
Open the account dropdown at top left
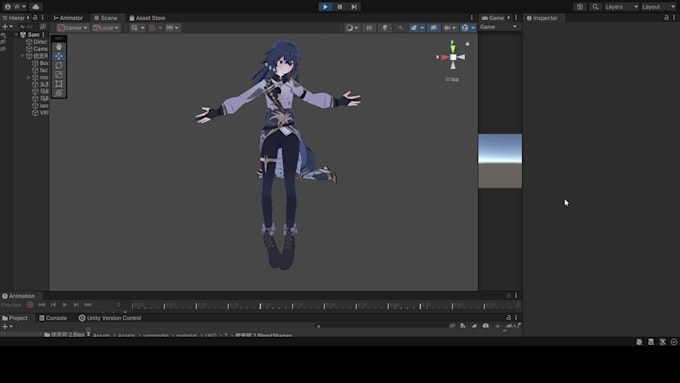16,7
